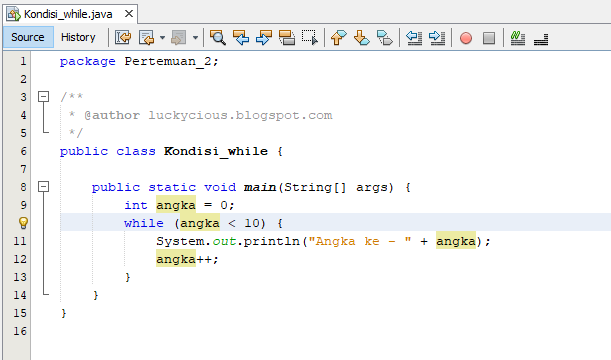The image size is (611, 360).
Task: Click 'String[]' parameter type
Action: pyautogui.click(x=315, y=187)
